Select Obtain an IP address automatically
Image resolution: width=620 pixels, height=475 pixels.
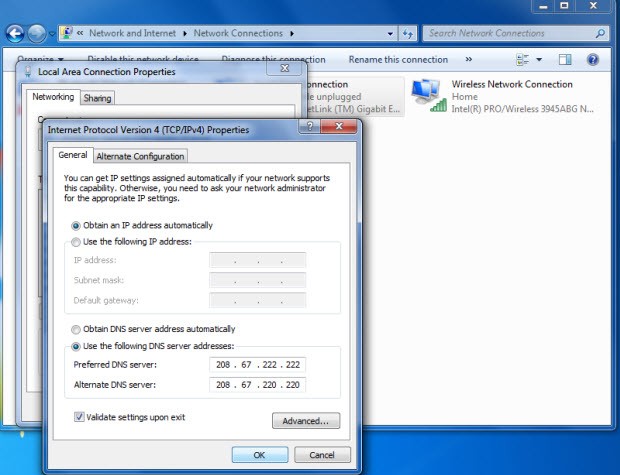(x=76, y=226)
